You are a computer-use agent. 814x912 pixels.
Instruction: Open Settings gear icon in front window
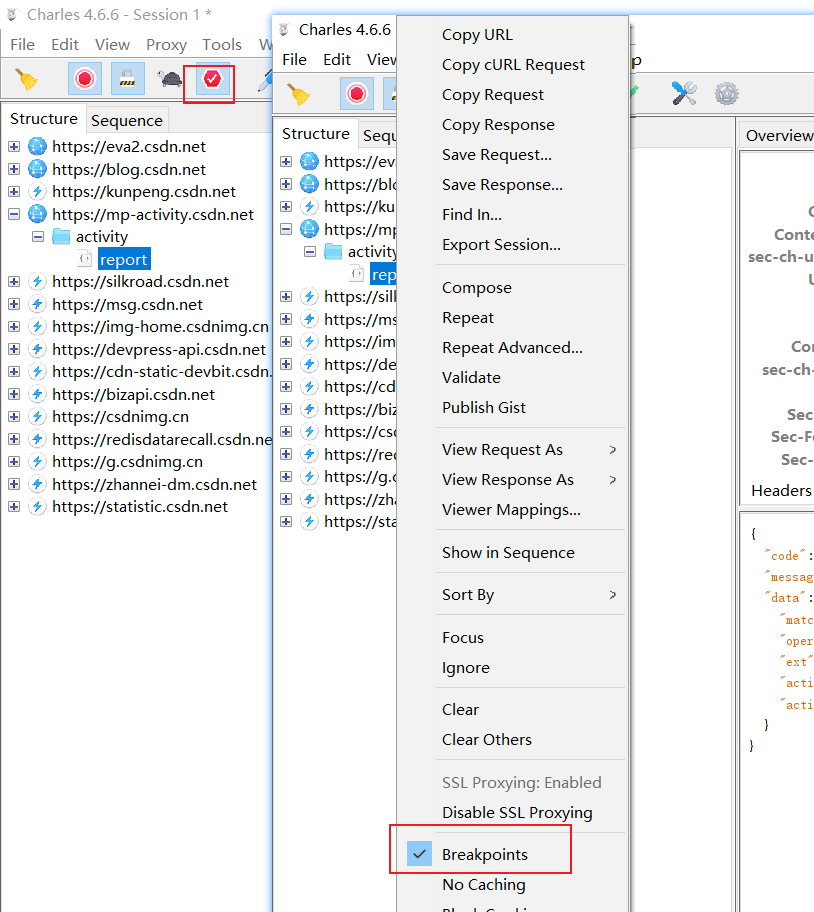(726, 94)
